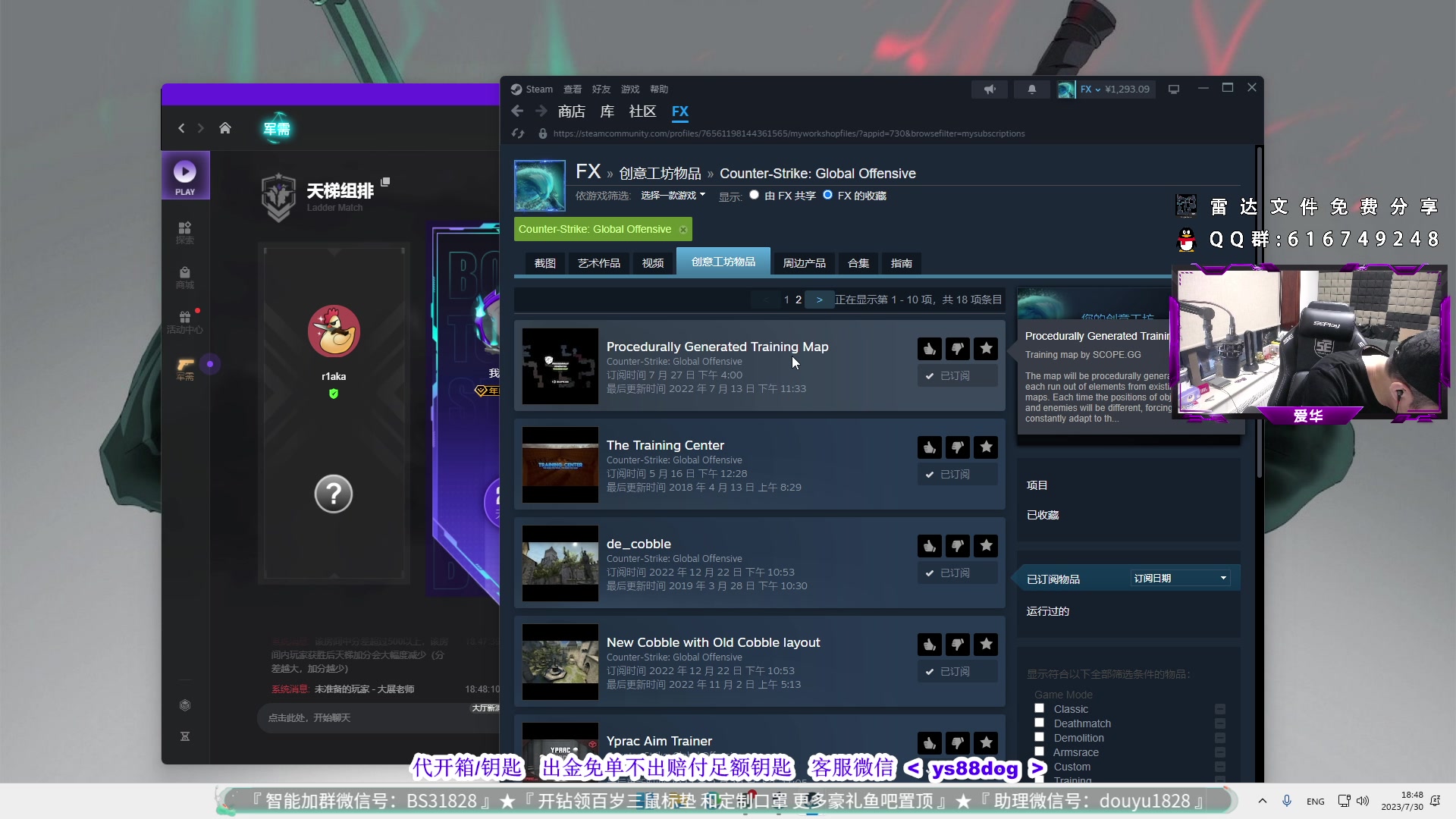
Task: Open Steam announcements megaphone icon
Action: click(x=990, y=89)
